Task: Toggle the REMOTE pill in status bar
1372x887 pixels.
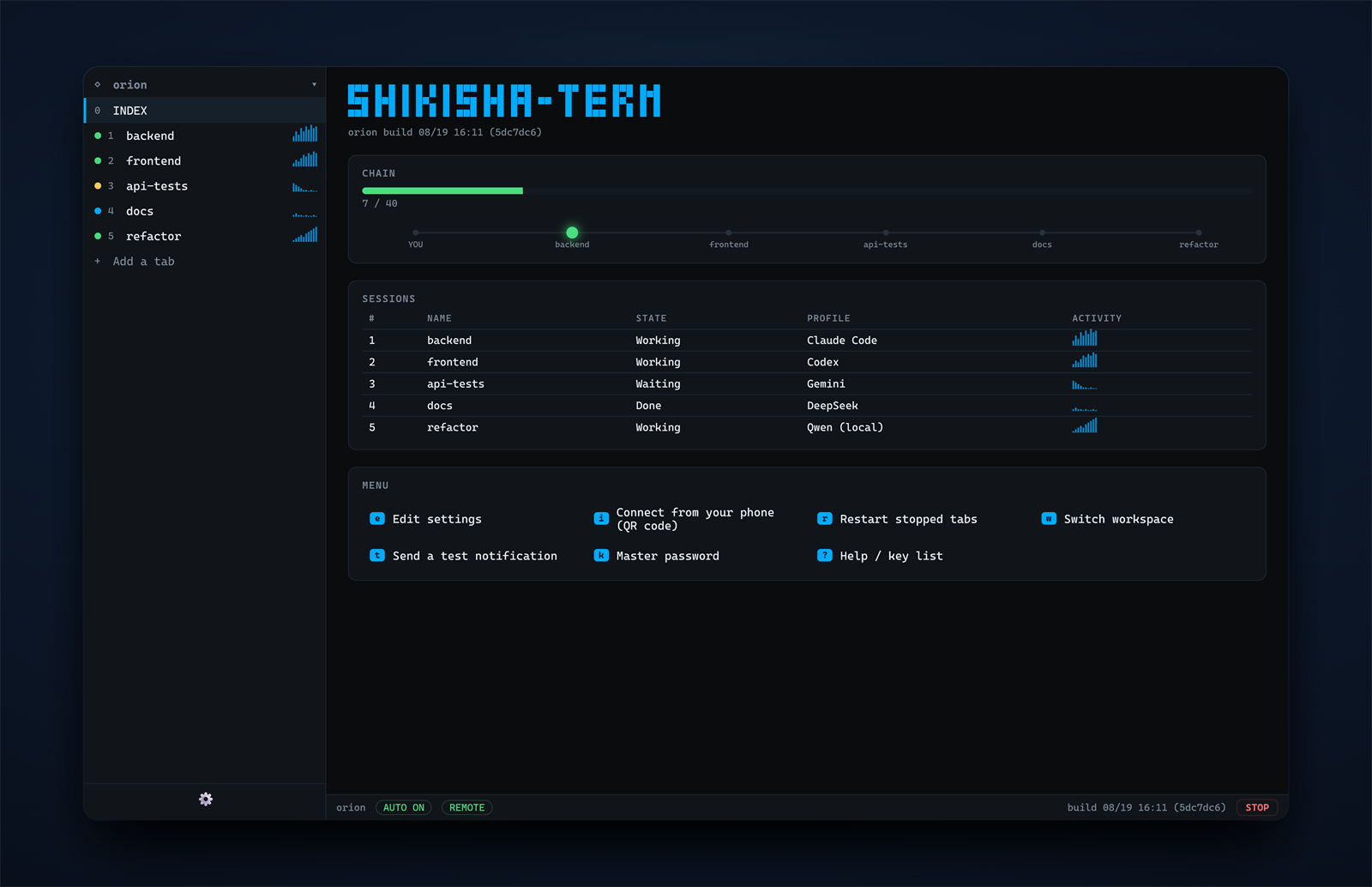Action: (x=467, y=807)
